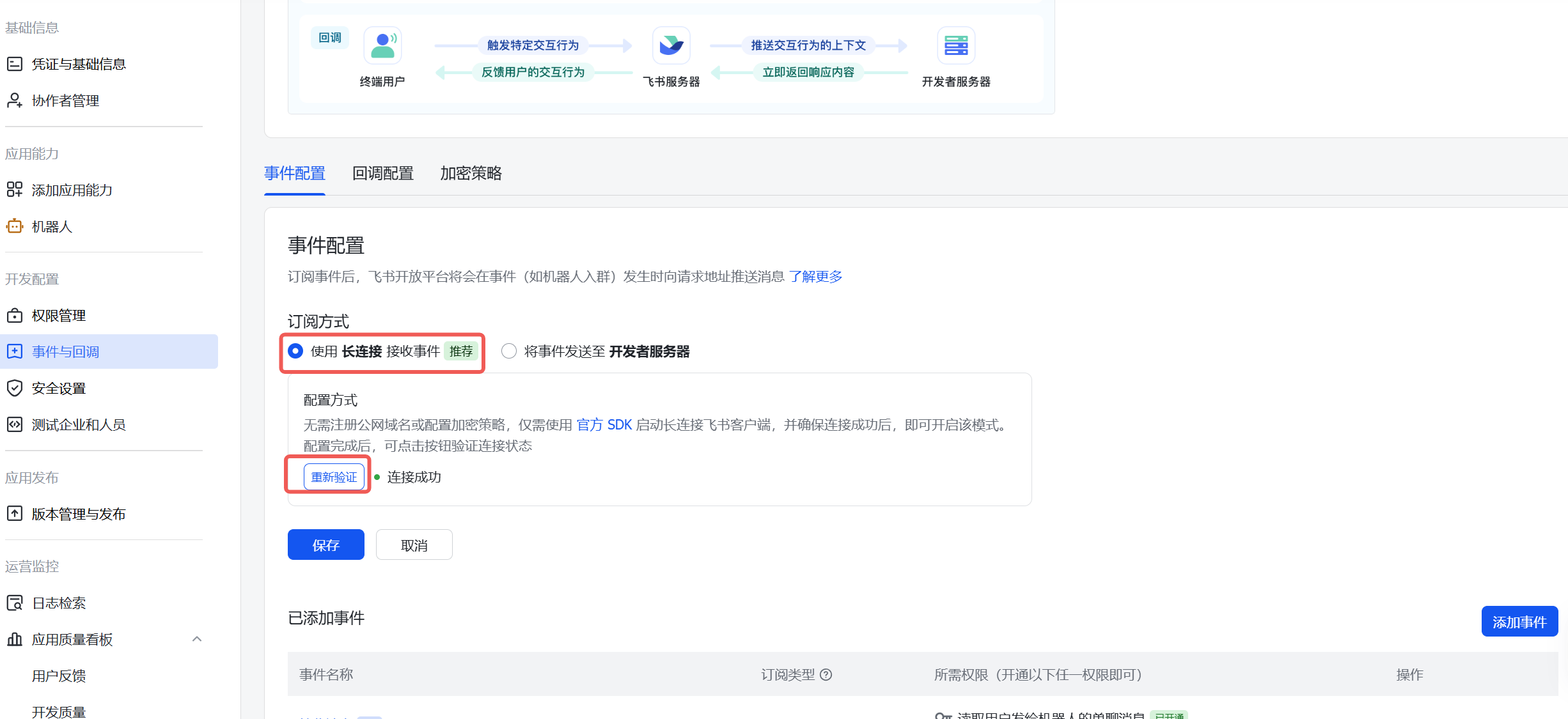Click the app quality dashboard chart icon
Viewport: 1568px width, 719px height.
pyautogui.click(x=14, y=639)
